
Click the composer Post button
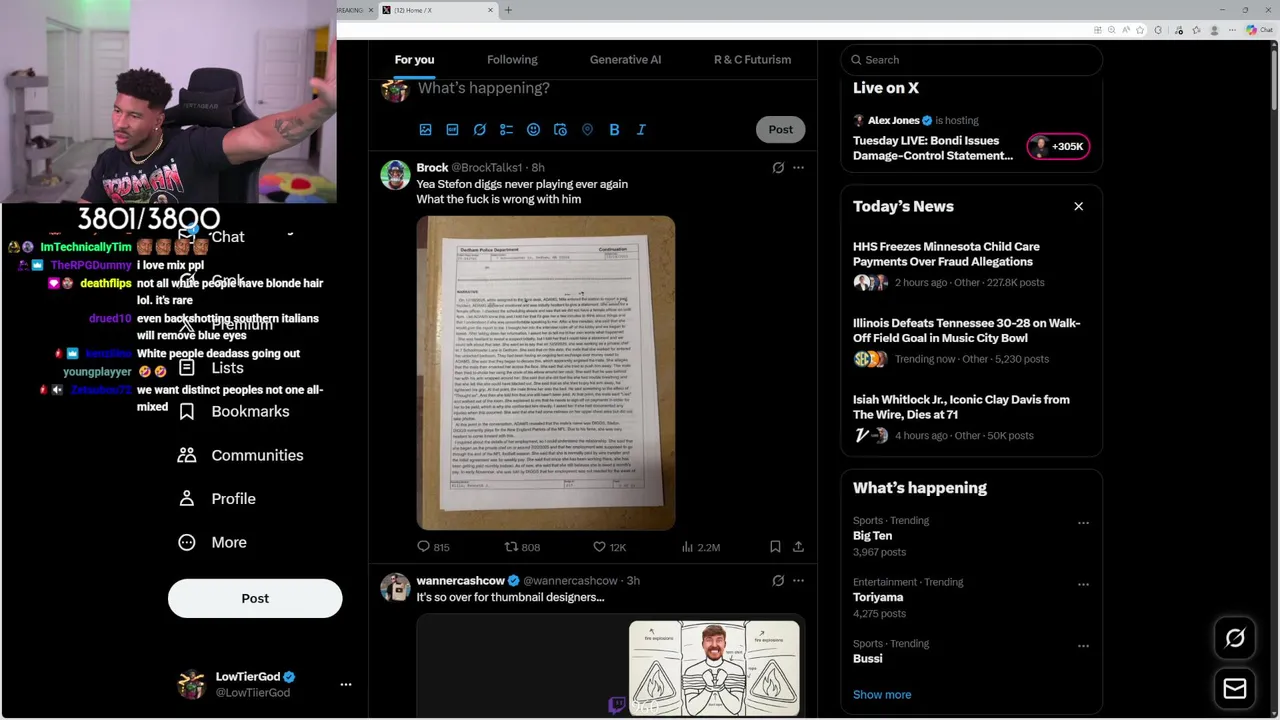point(780,129)
